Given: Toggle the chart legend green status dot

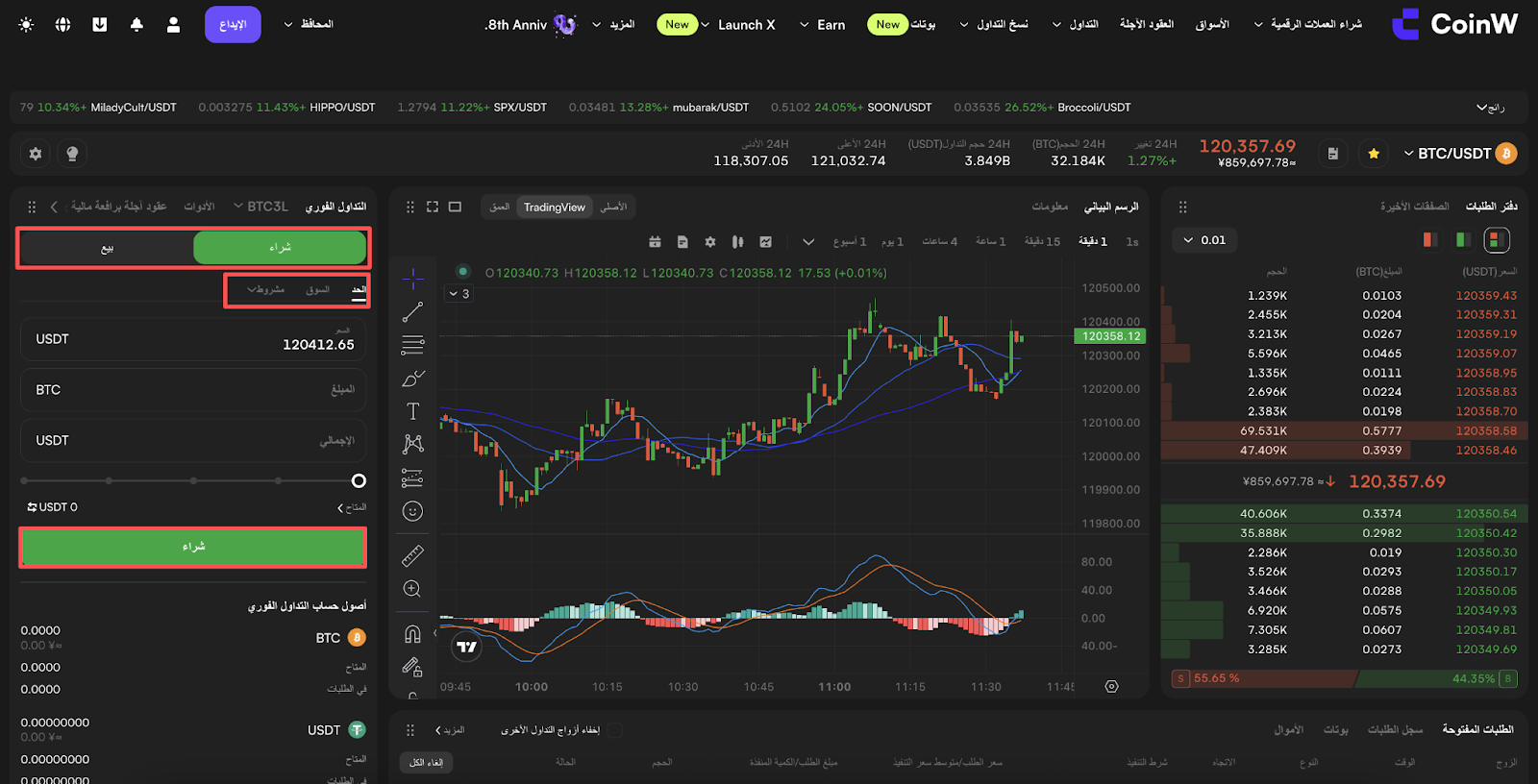Looking at the screenshot, I should click(463, 271).
